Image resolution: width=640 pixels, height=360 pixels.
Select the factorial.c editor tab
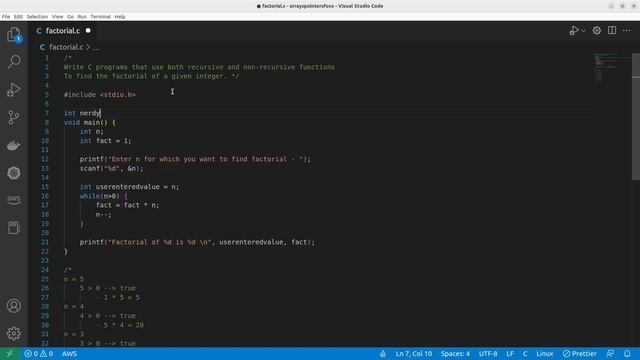62,31
